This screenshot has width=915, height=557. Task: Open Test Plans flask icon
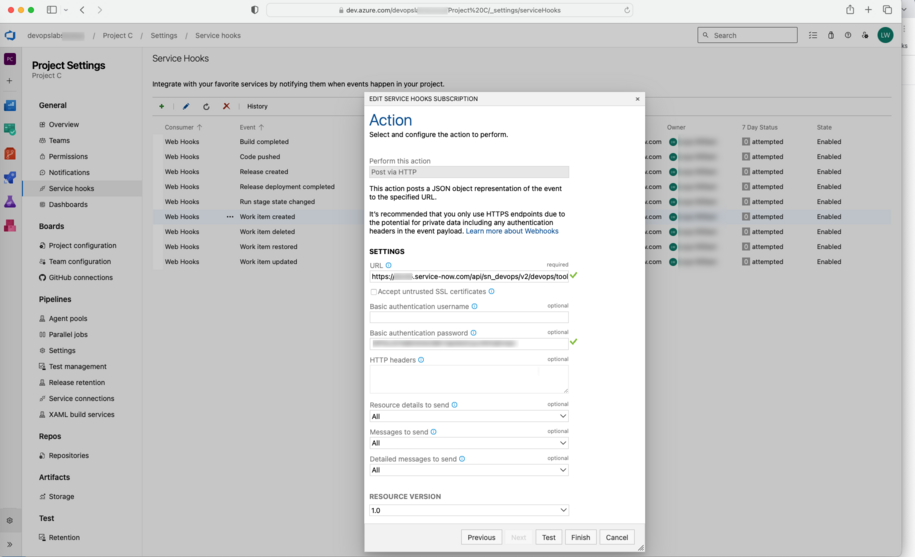click(10, 202)
